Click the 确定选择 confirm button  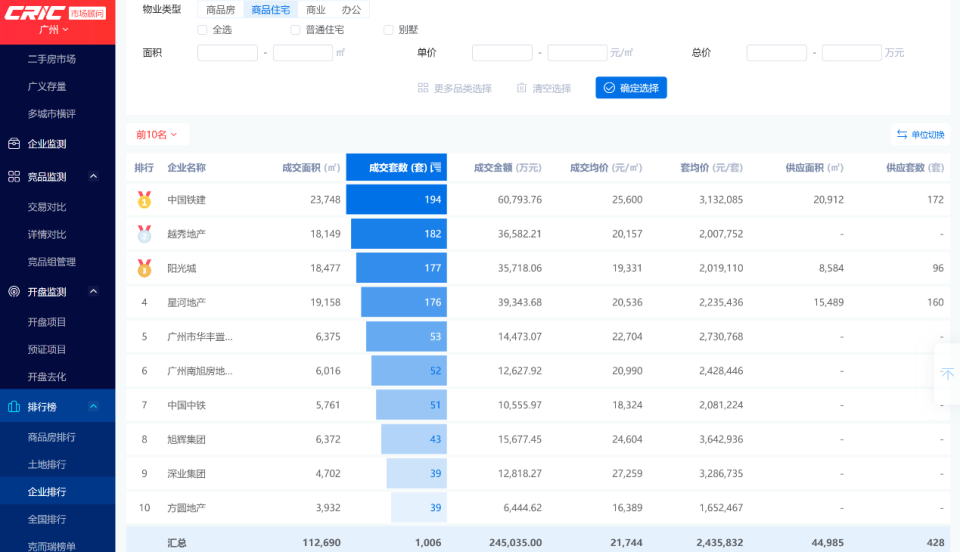coord(631,88)
